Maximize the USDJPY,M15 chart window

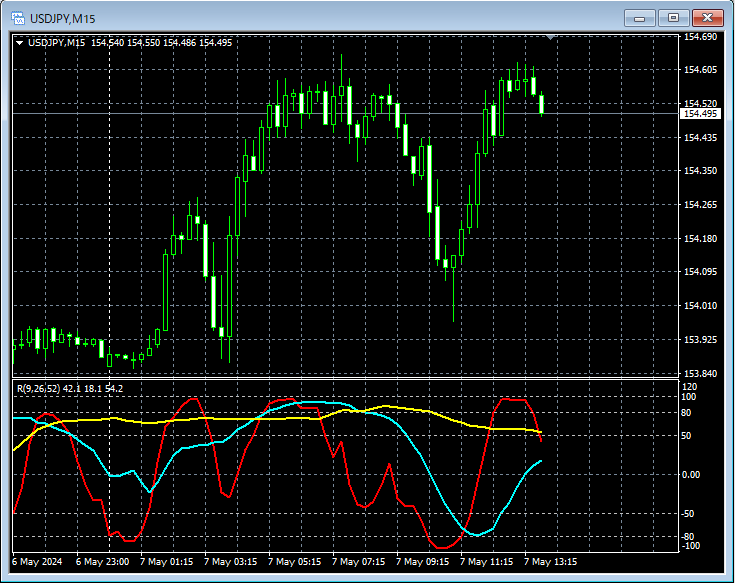(673, 17)
